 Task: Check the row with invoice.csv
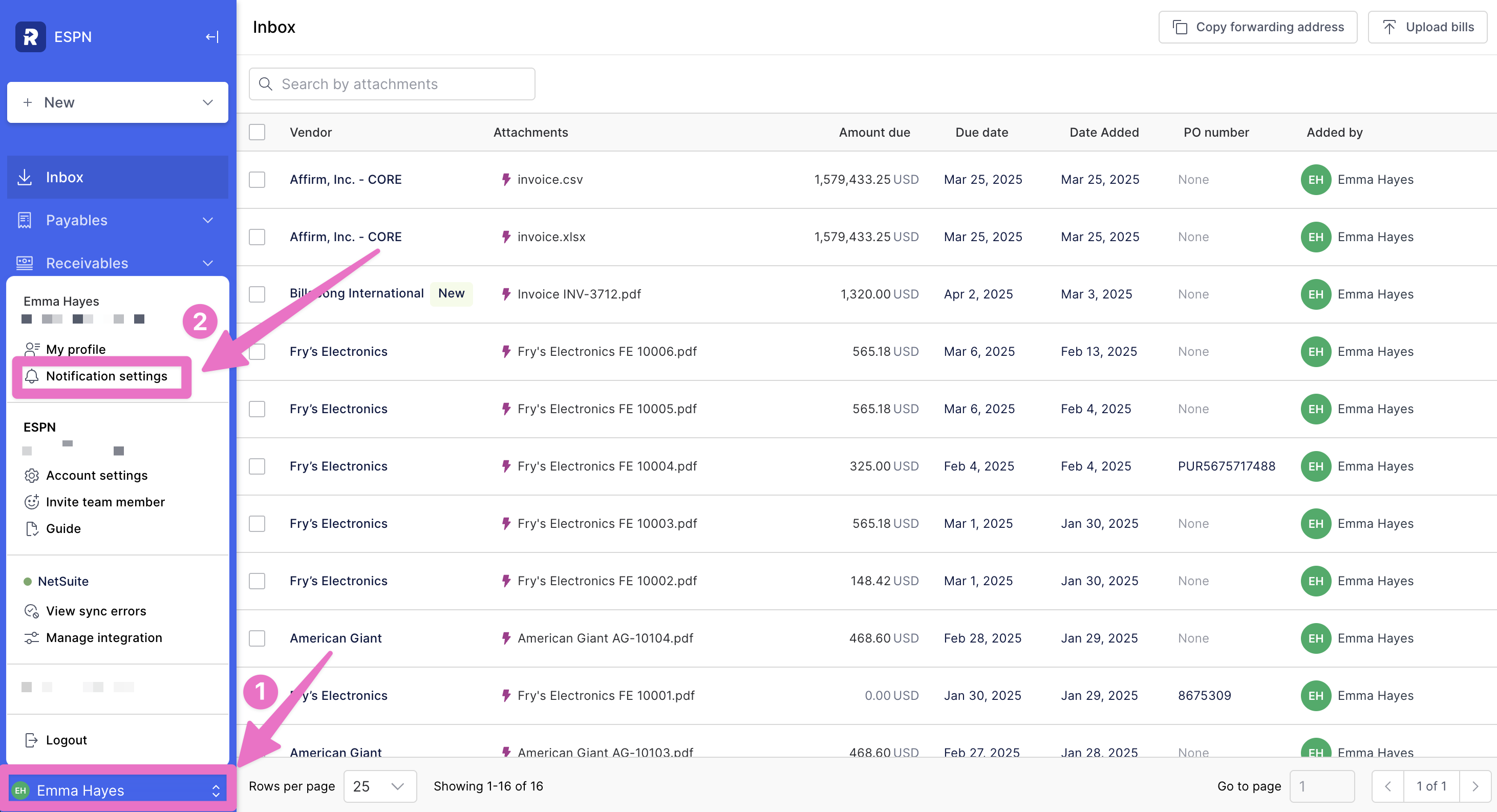coord(257,180)
